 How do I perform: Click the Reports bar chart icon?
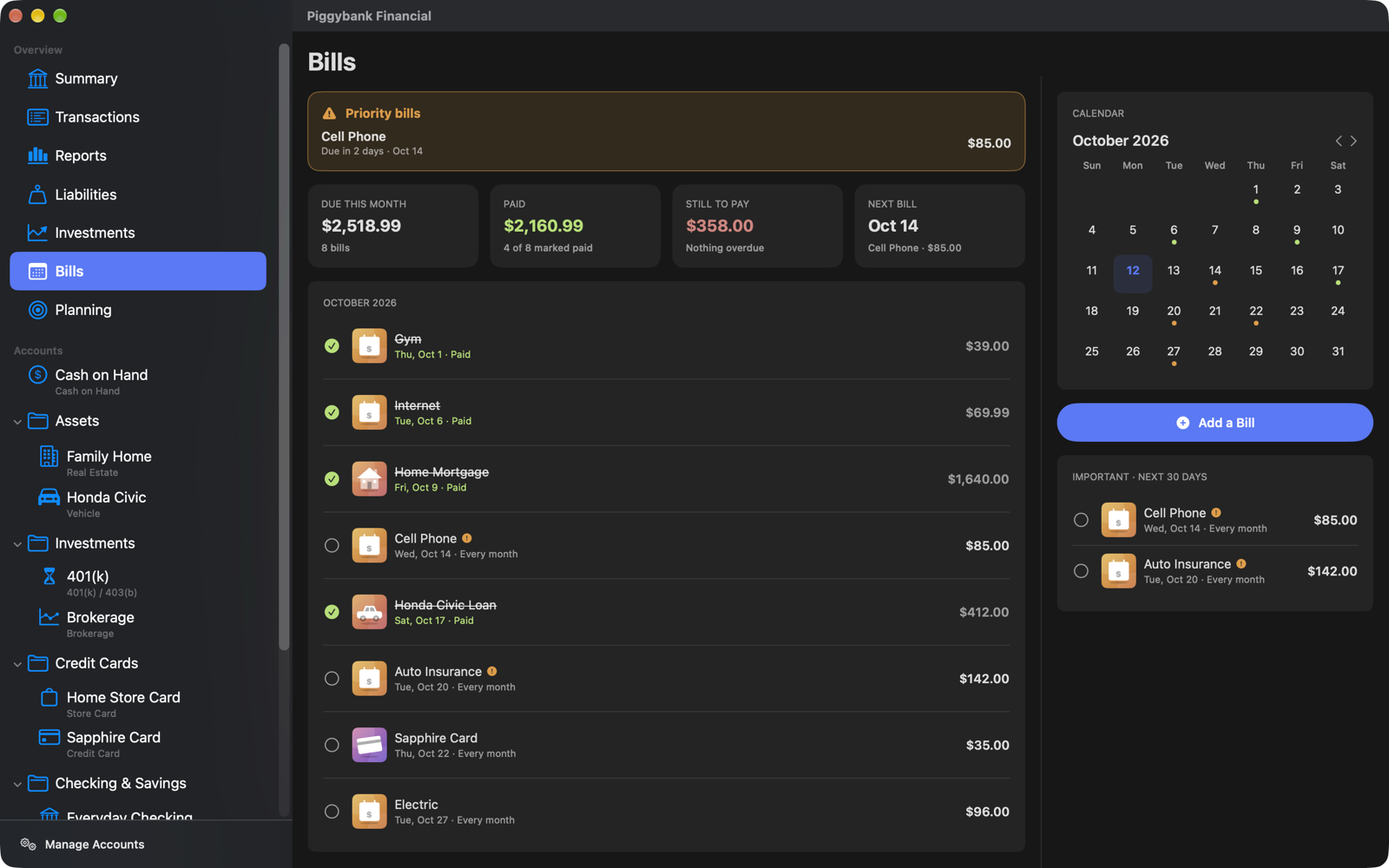point(37,155)
